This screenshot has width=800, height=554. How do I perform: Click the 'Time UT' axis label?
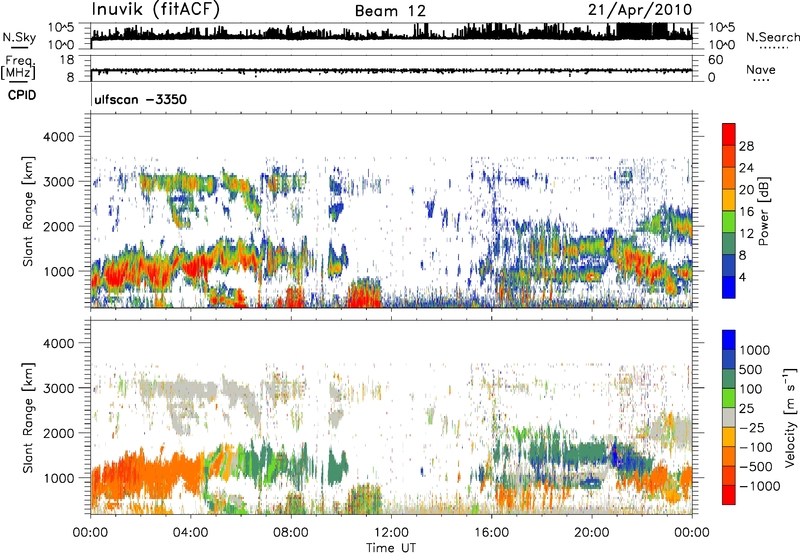click(x=391, y=548)
